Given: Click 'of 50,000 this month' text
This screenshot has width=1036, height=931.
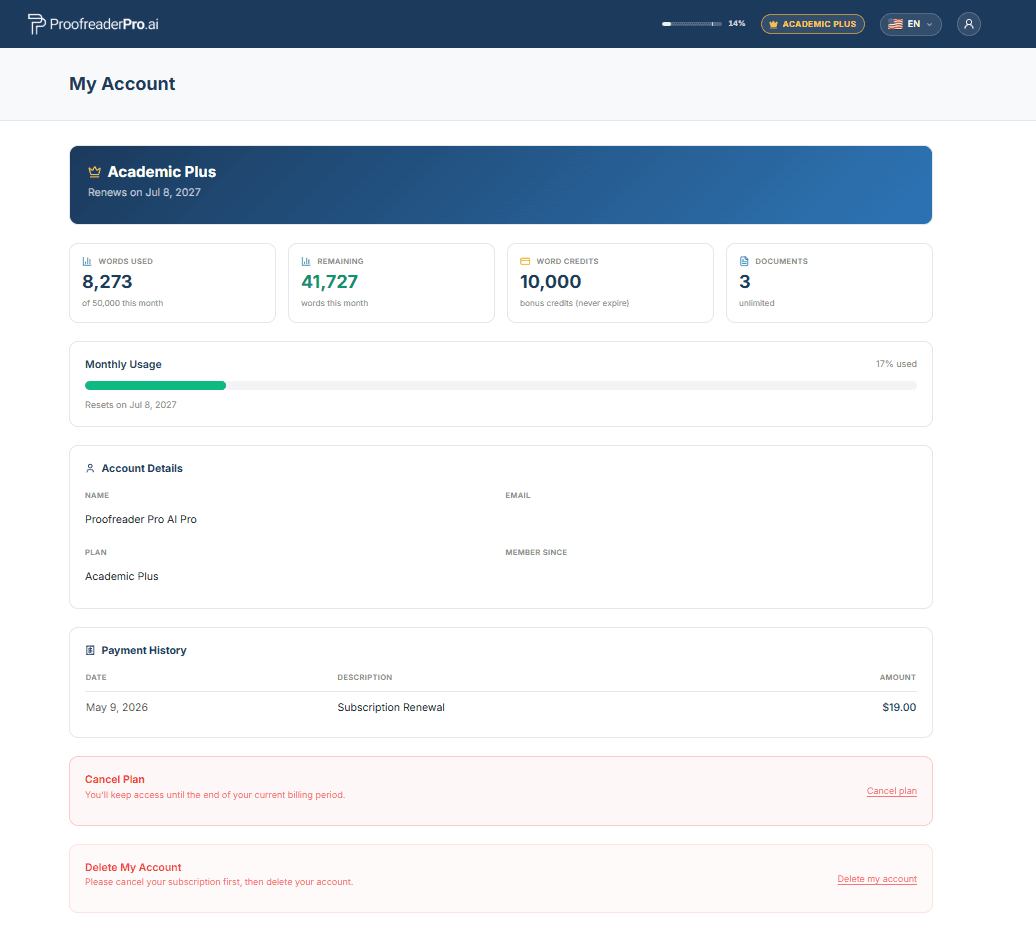Looking at the screenshot, I should point(122,303).
